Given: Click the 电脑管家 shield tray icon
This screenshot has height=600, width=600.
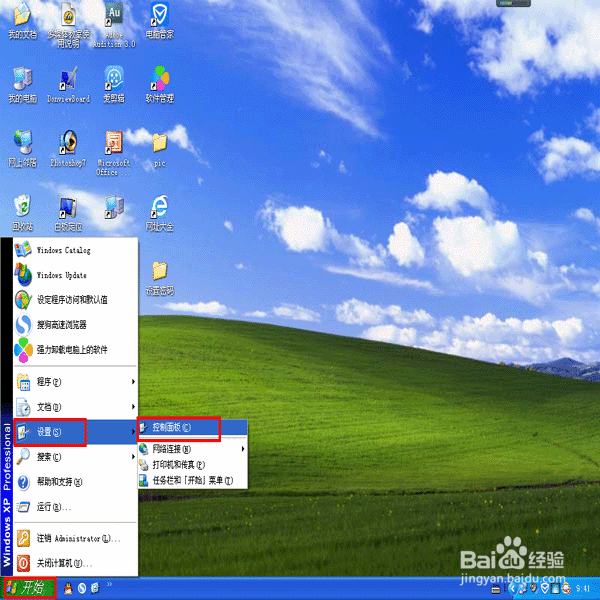Looking at the screenshot, I should click(x=545, y=589).
